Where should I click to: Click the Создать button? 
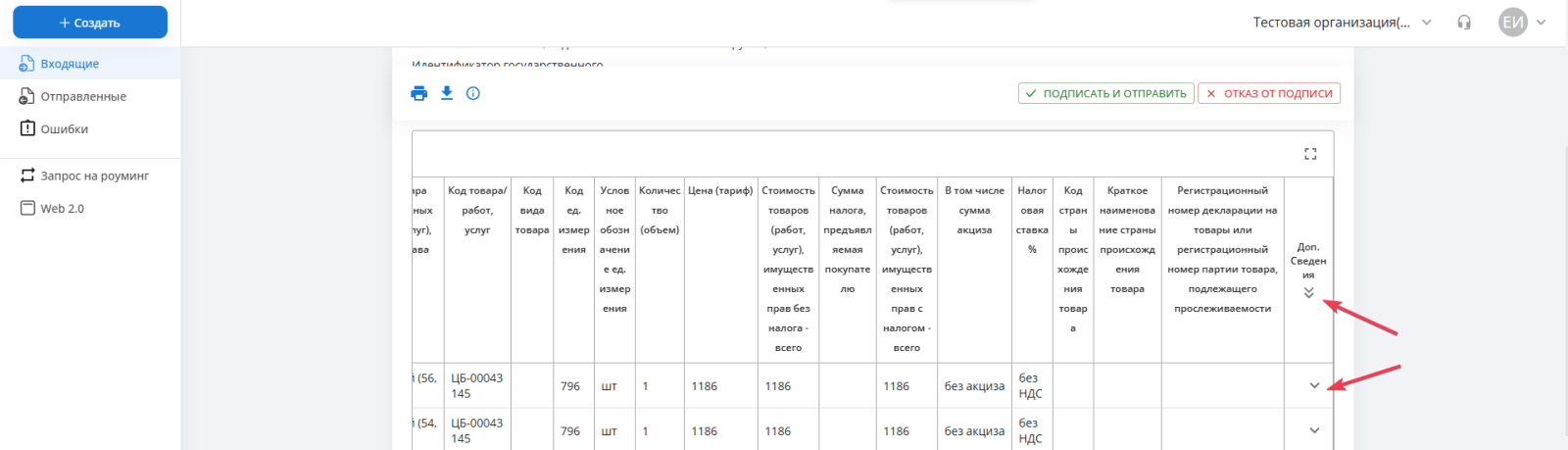tap(90, 23)
